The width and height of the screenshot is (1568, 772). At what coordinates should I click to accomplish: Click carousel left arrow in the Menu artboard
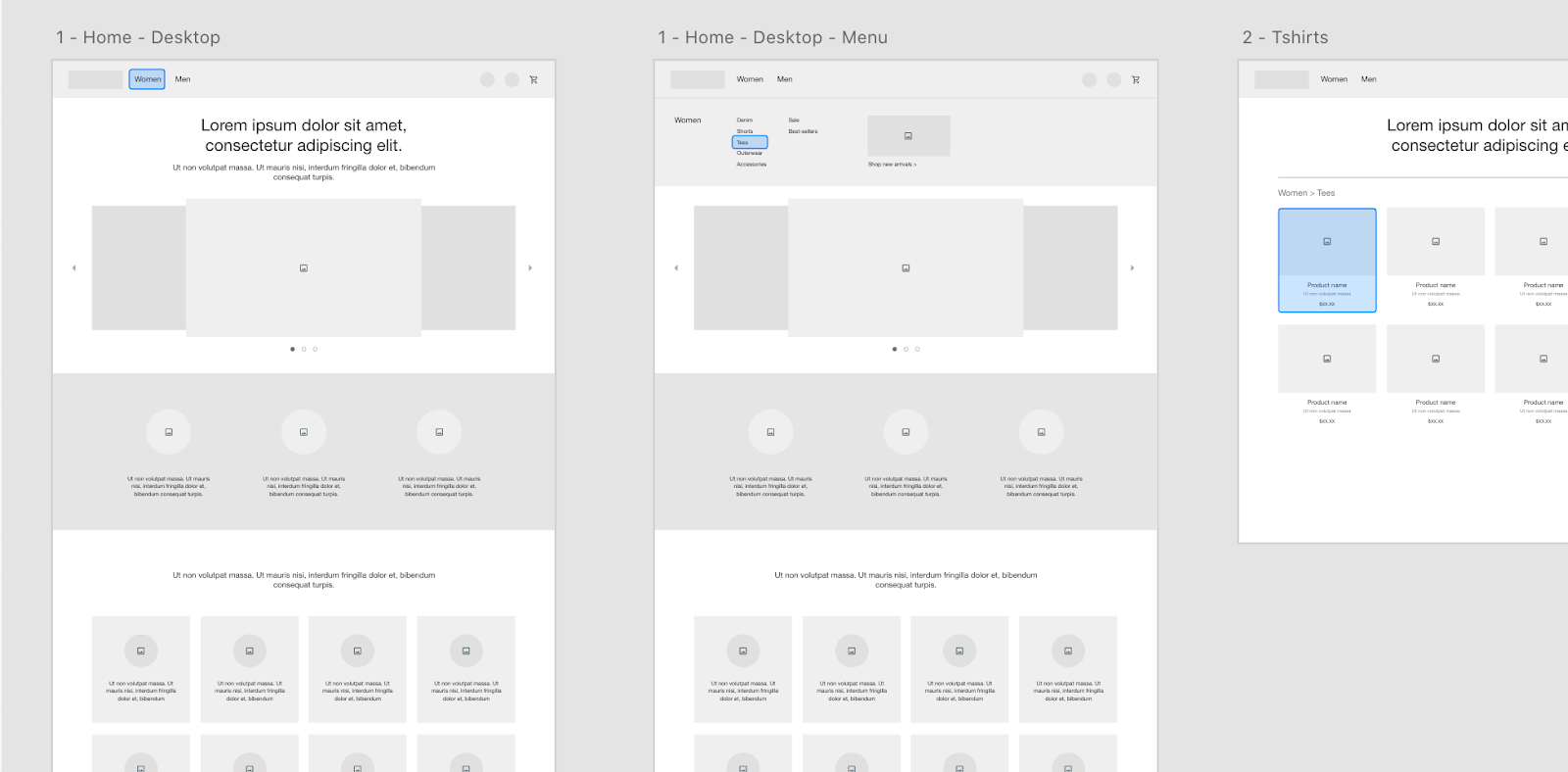pyautogui.click(x=676, y=267)
